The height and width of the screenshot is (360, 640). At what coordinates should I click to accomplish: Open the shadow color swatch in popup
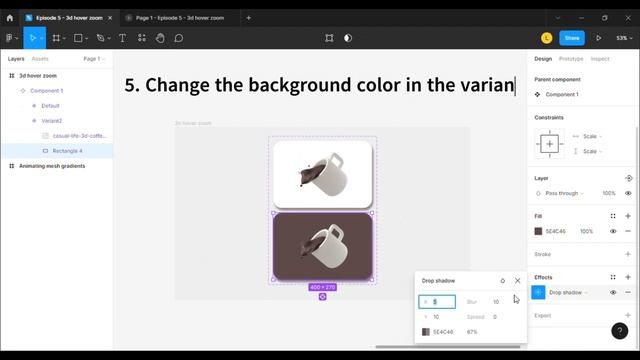(426, 332)
